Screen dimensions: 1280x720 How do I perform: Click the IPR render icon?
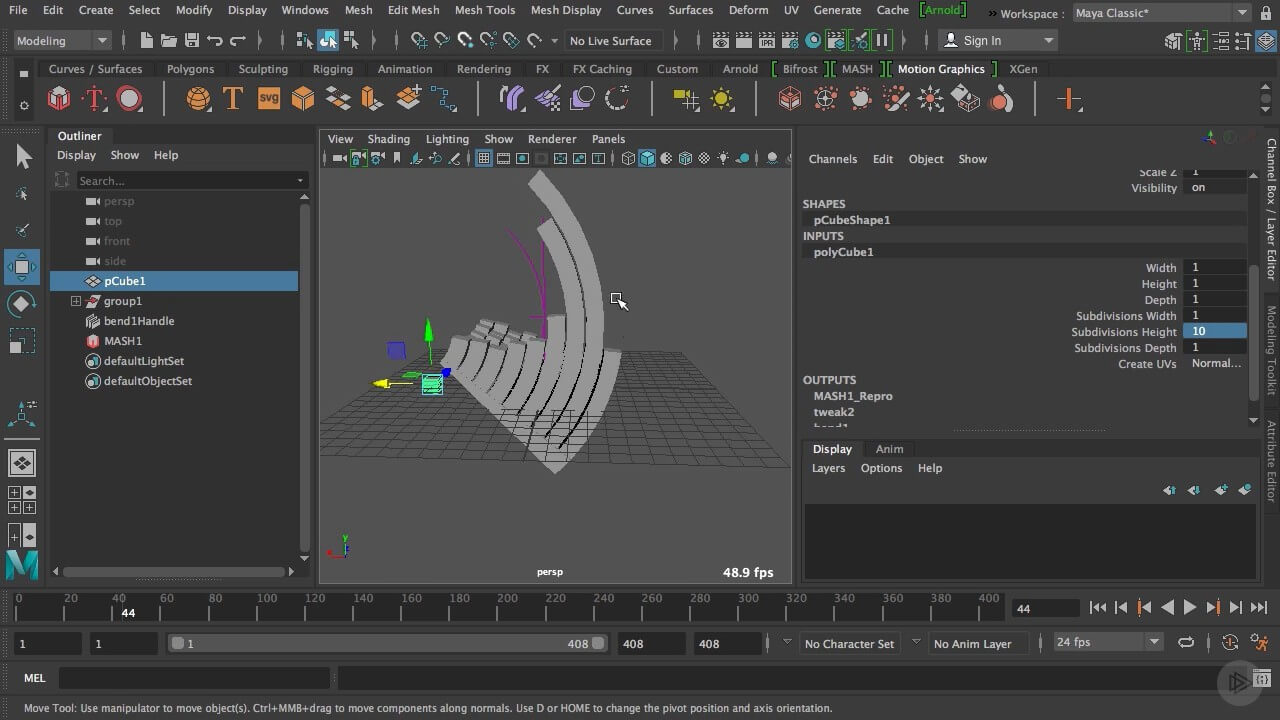point(767,41)
